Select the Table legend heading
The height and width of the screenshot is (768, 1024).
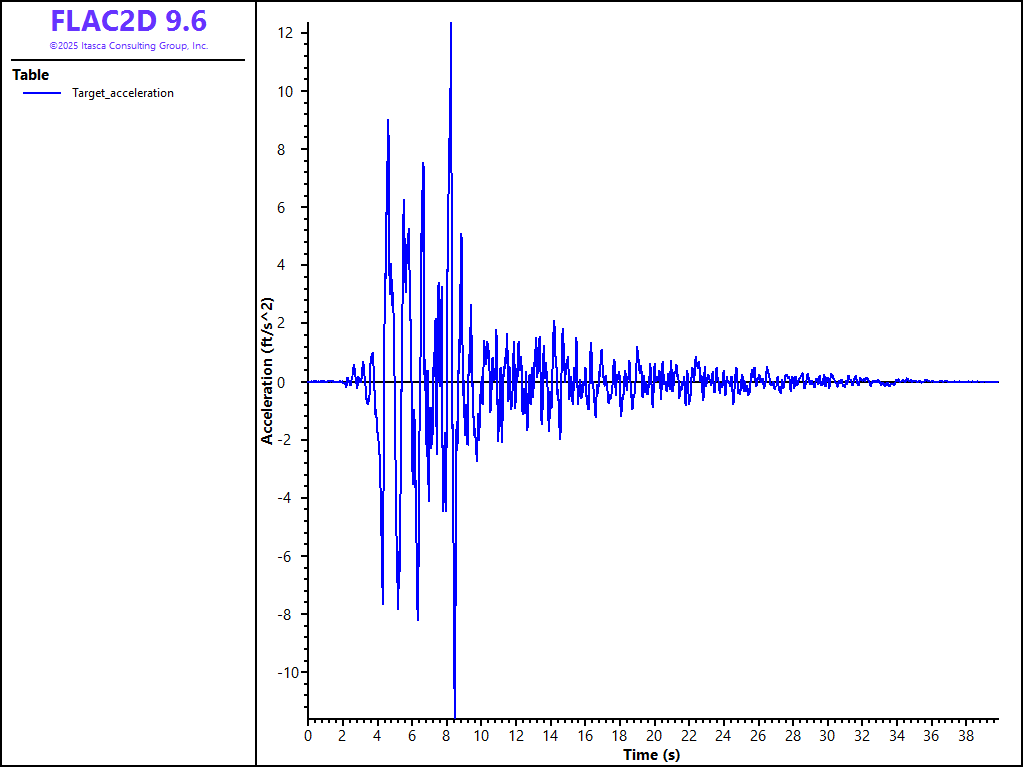coord(30,75)
